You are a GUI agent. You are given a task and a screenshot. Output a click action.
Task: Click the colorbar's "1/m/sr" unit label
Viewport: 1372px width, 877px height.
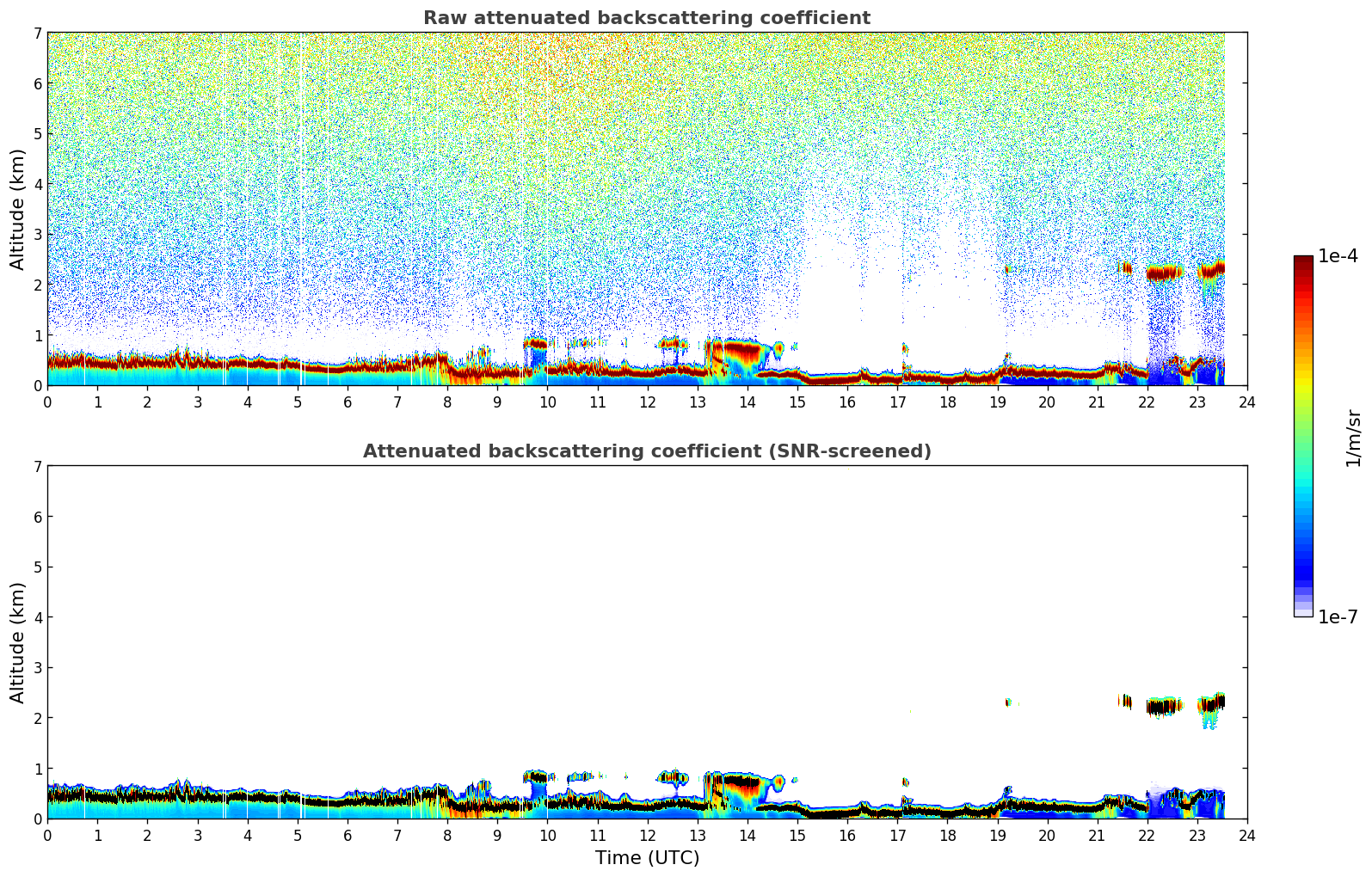coord(1353,438)
